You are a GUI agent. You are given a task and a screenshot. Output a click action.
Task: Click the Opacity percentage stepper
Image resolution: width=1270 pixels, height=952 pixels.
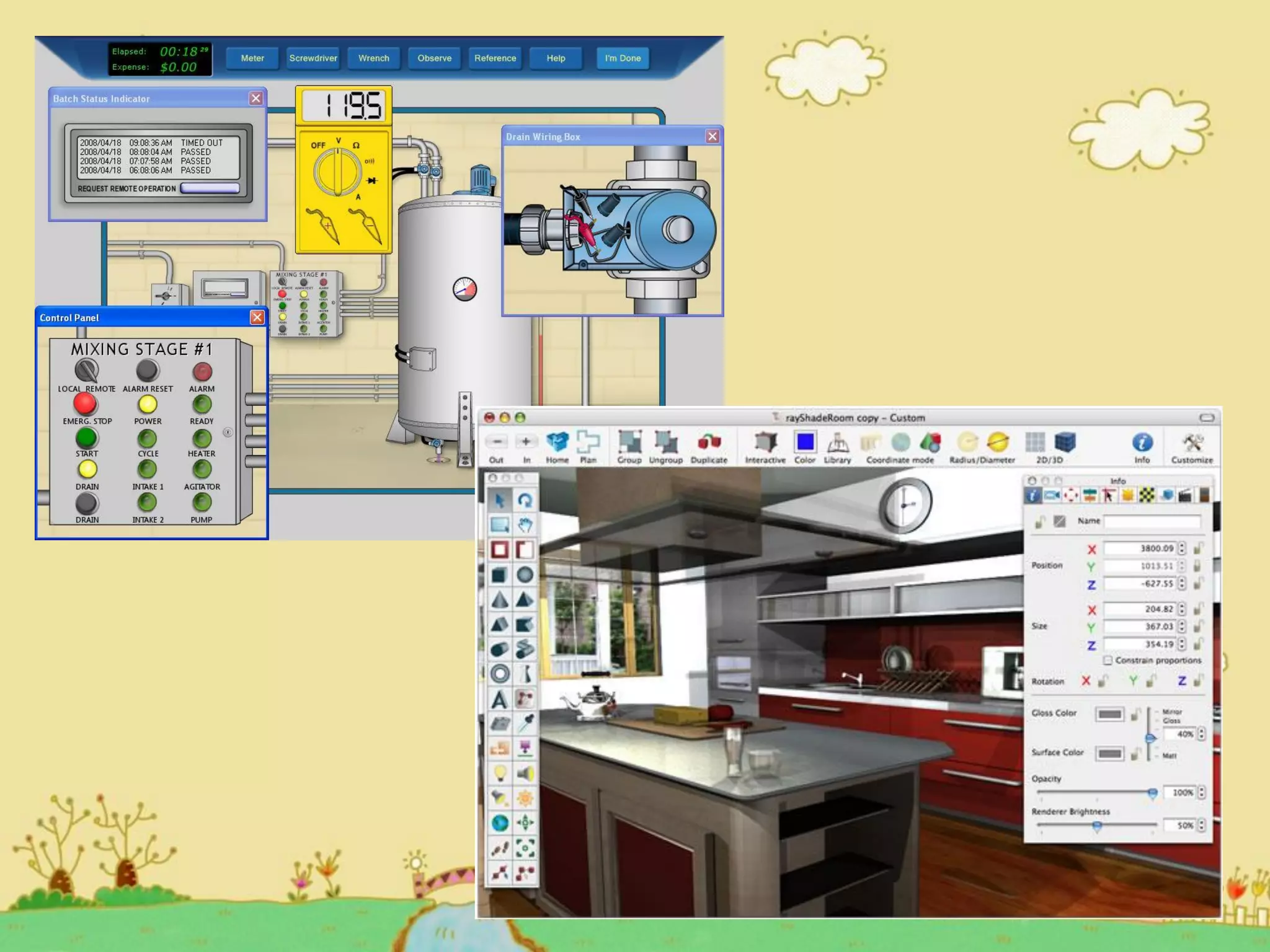click(x=1201, y=793)
